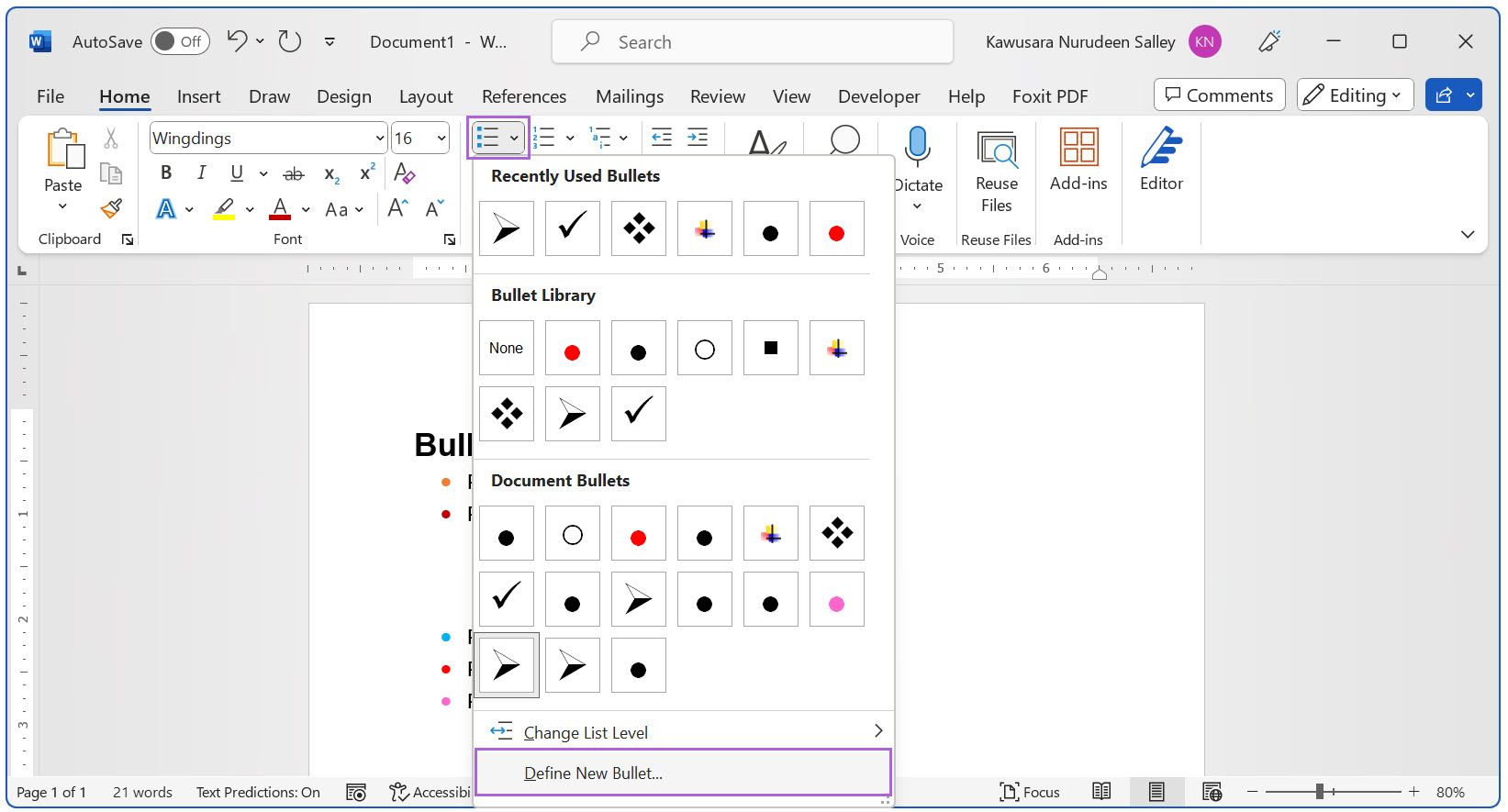Click the Decrease Indent icon
Screen dimensions: 1508x812
pos(662,138)
